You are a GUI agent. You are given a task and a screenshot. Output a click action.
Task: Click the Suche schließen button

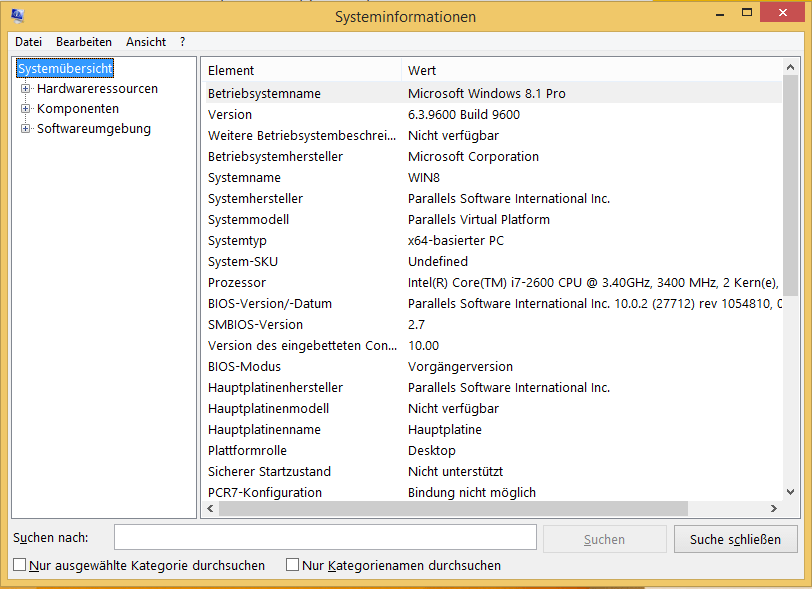(x=735, y=539)
